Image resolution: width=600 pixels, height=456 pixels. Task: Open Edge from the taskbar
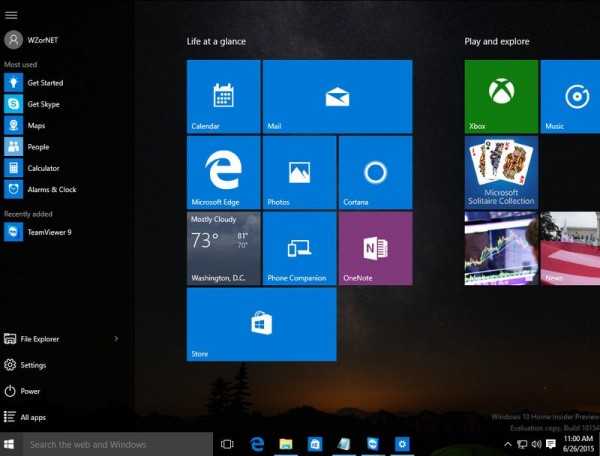pyautogui.click(x=257, y=444)
